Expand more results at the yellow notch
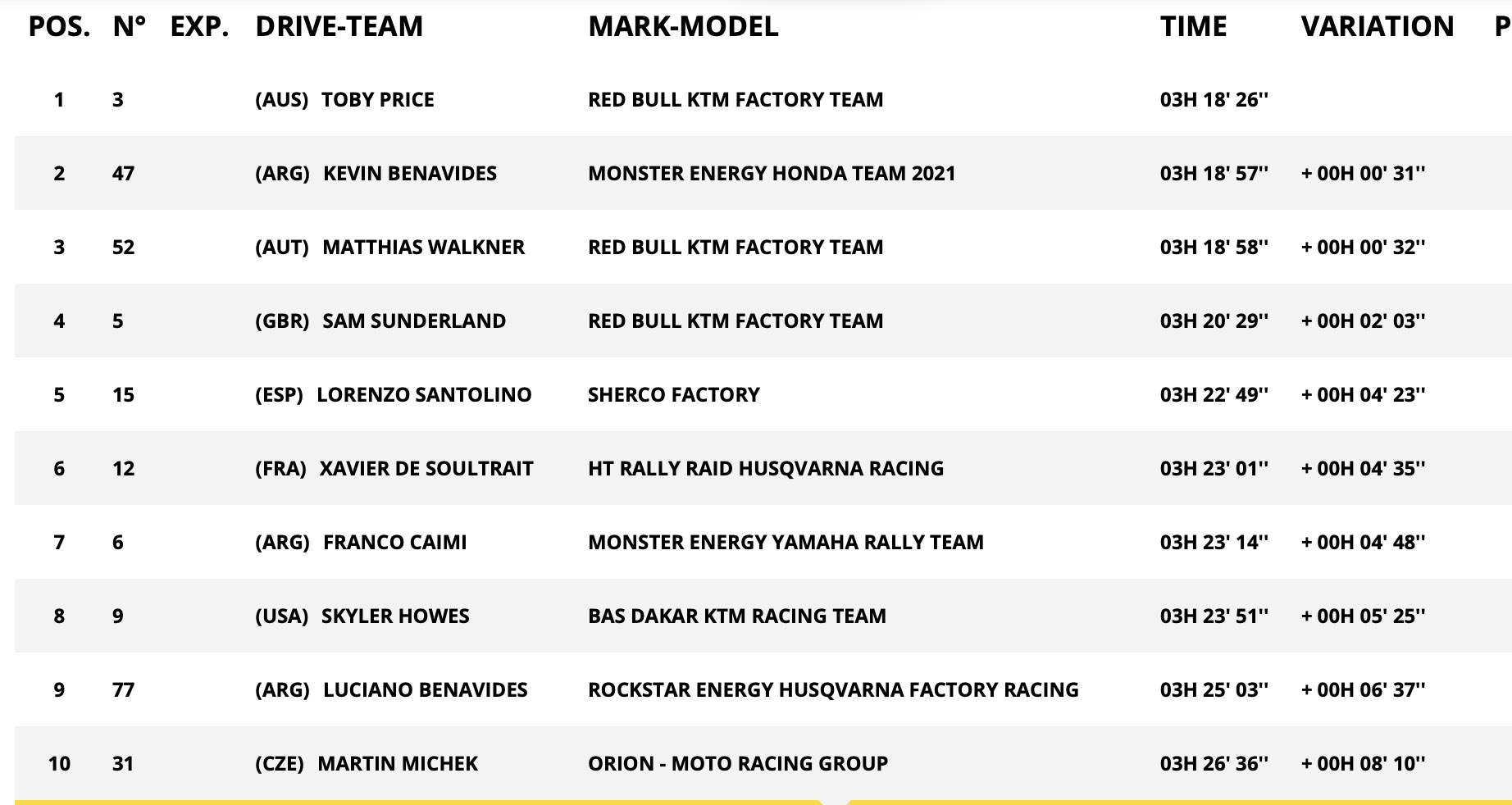The height and width of the screenshot is (805, 1512). click(833, 802)
